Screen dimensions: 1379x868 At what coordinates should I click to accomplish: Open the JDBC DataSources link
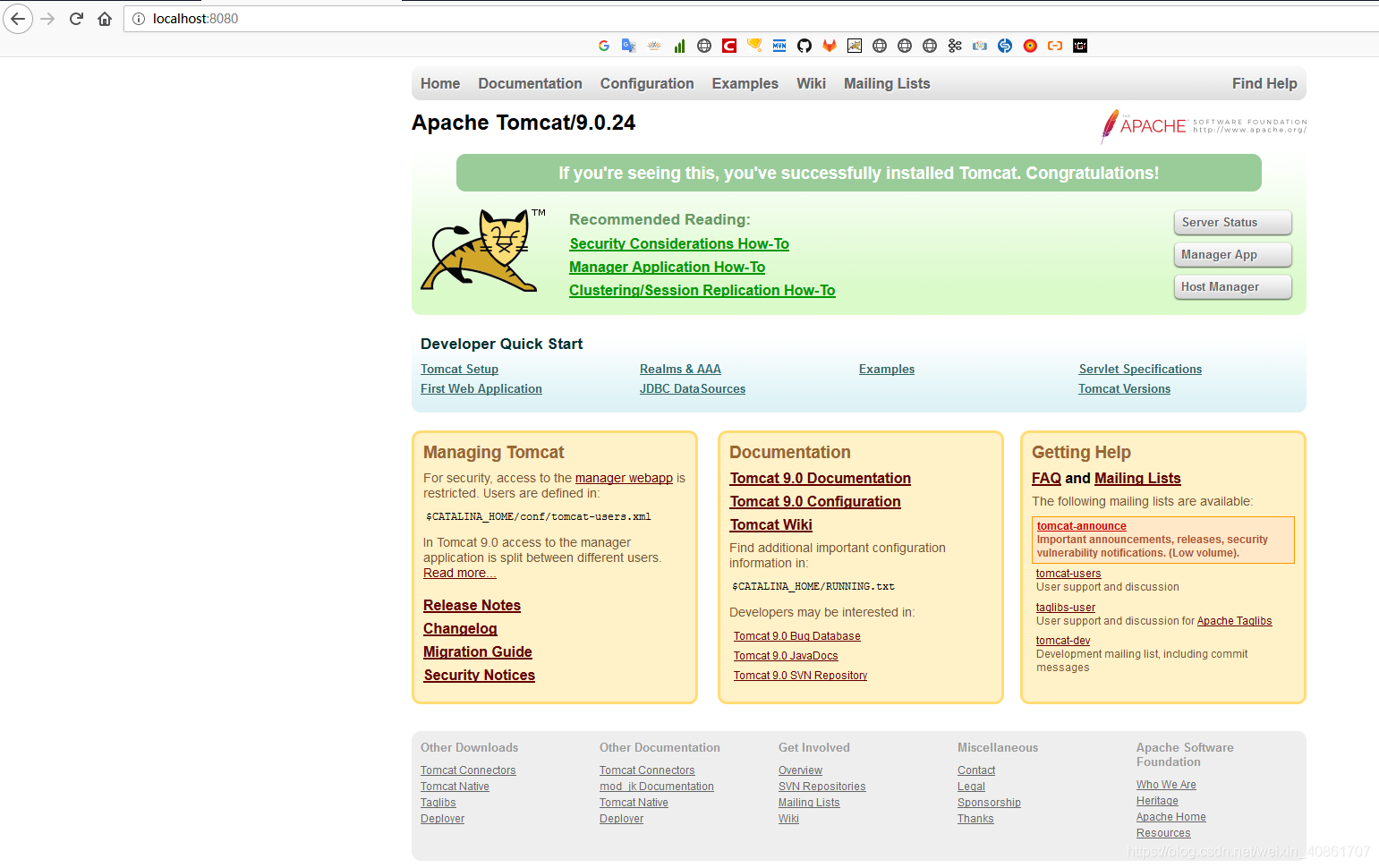click(693, 388)
